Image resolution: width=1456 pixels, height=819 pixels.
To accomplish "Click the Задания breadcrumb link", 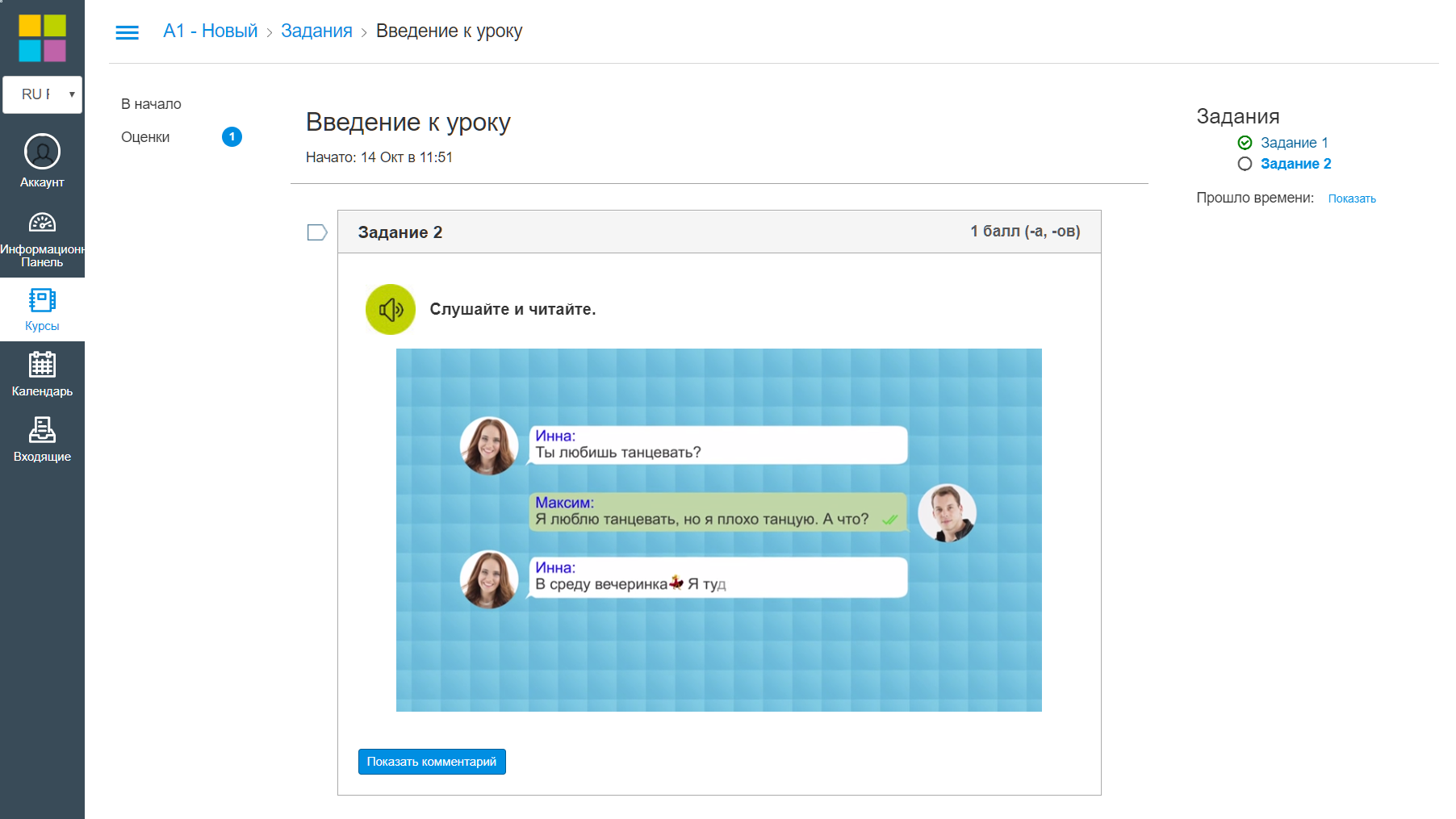I will click(x=316, y=31).
